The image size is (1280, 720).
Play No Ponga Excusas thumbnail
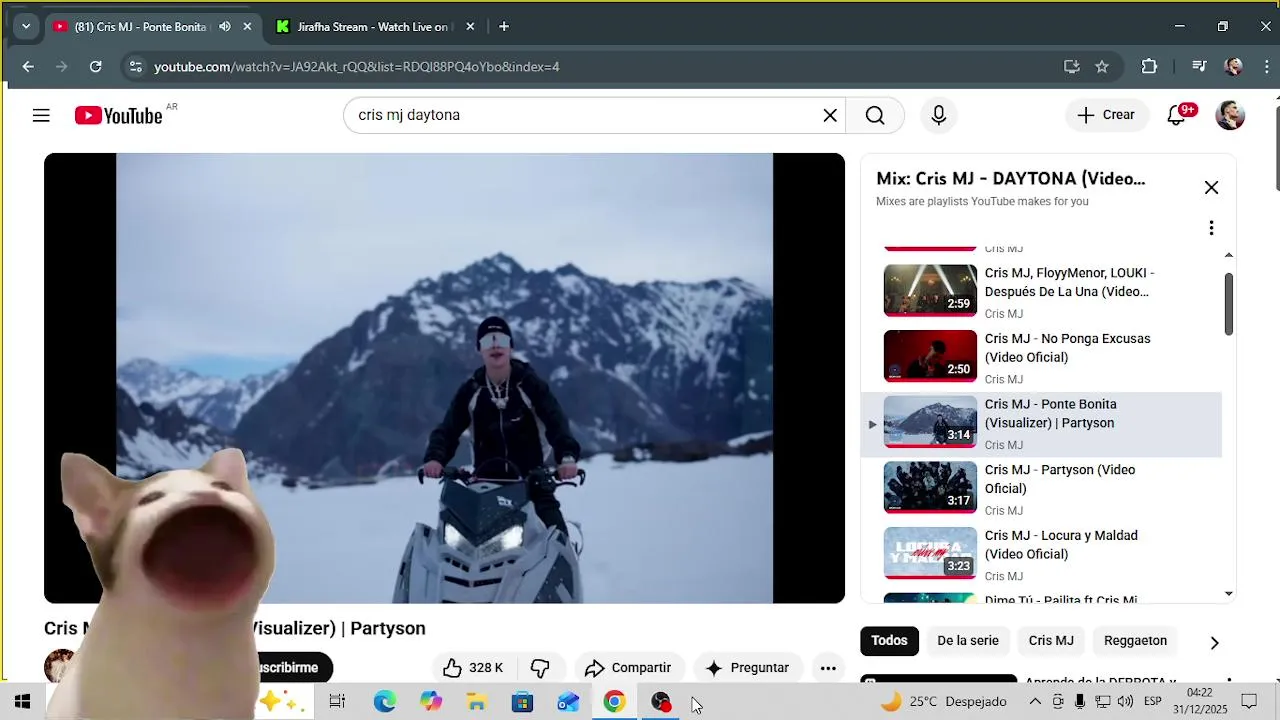[x=930, y=356]
